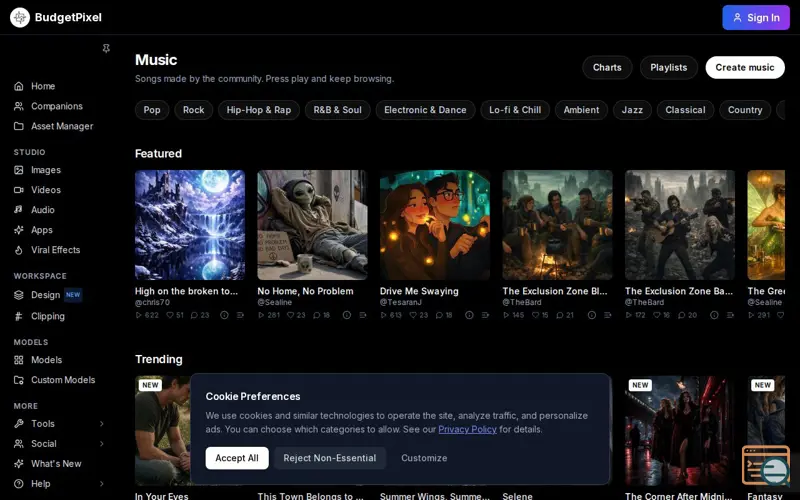Filter by R&B & Soul genre
Screen dimensions: 800x500
[x=337, y=110]
